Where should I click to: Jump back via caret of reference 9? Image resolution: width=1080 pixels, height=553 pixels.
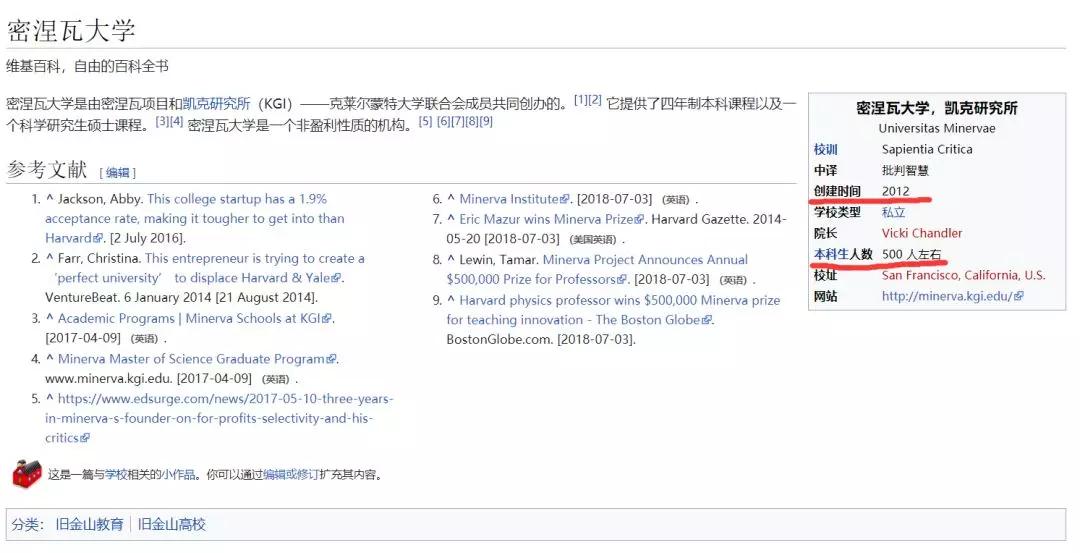coord(450,300)
